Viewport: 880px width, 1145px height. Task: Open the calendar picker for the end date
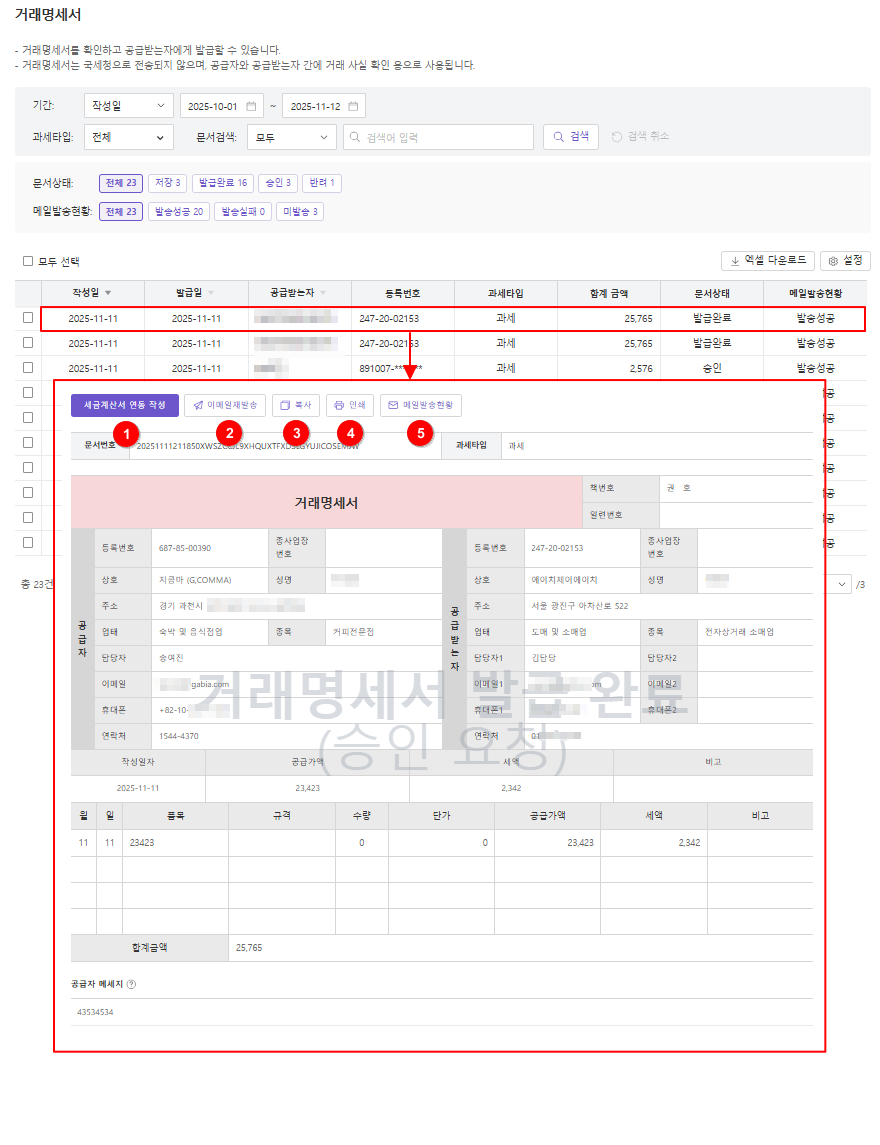coord(352,104)
